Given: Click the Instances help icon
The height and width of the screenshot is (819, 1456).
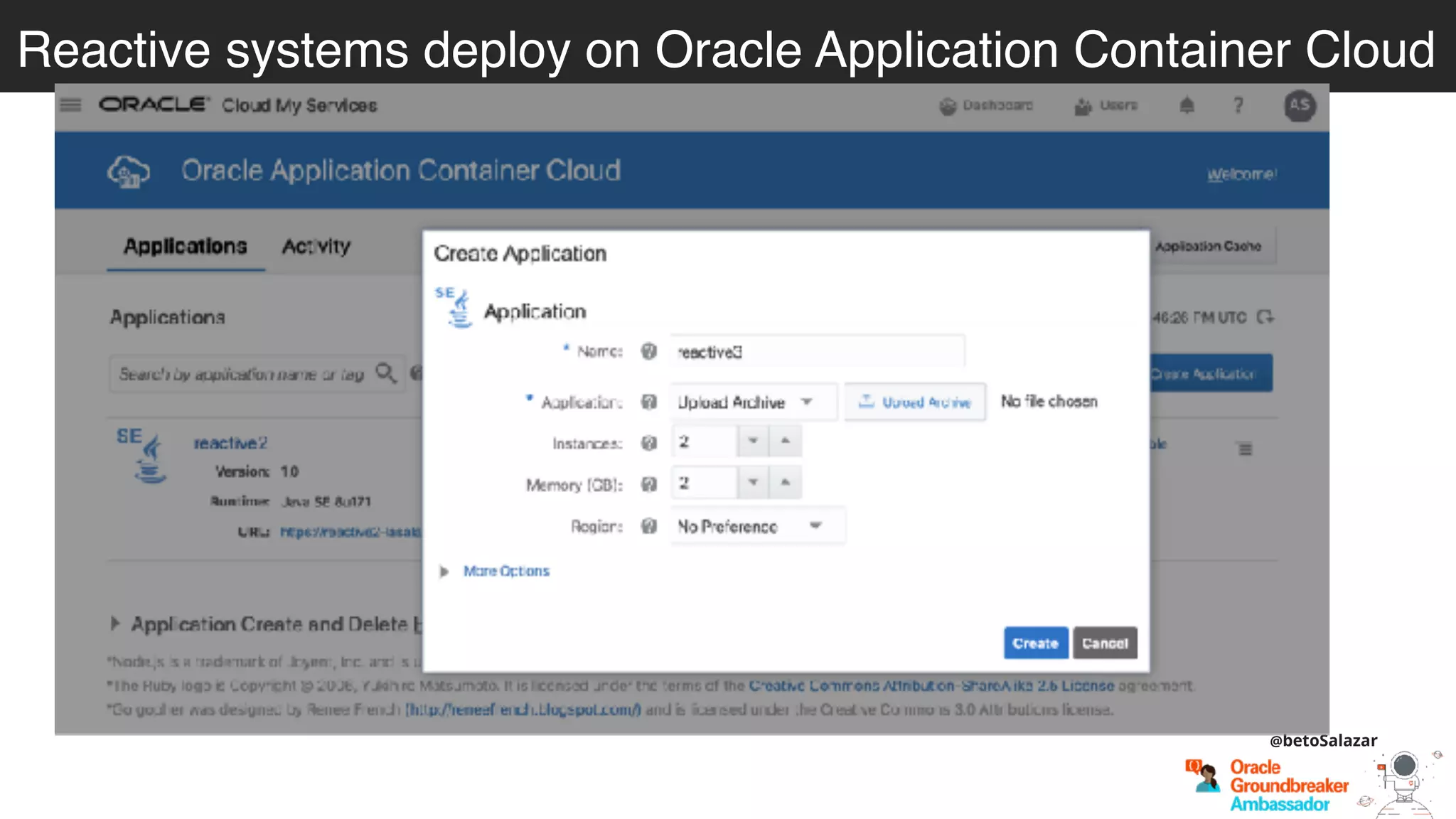Looking at the screenshot, I should (x=648, y=443).
